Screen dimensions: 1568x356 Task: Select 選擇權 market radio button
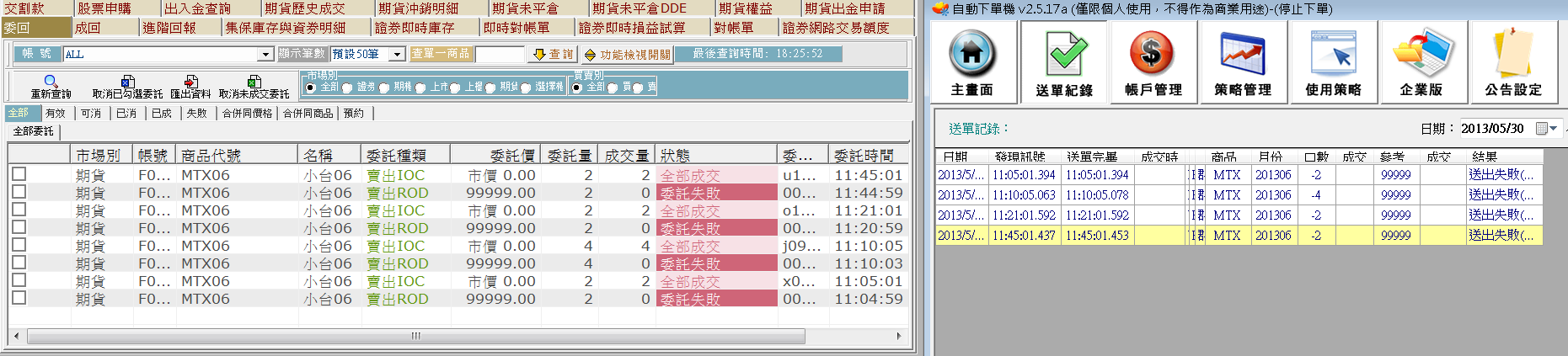pyautogui.click(x=526, y=88)
